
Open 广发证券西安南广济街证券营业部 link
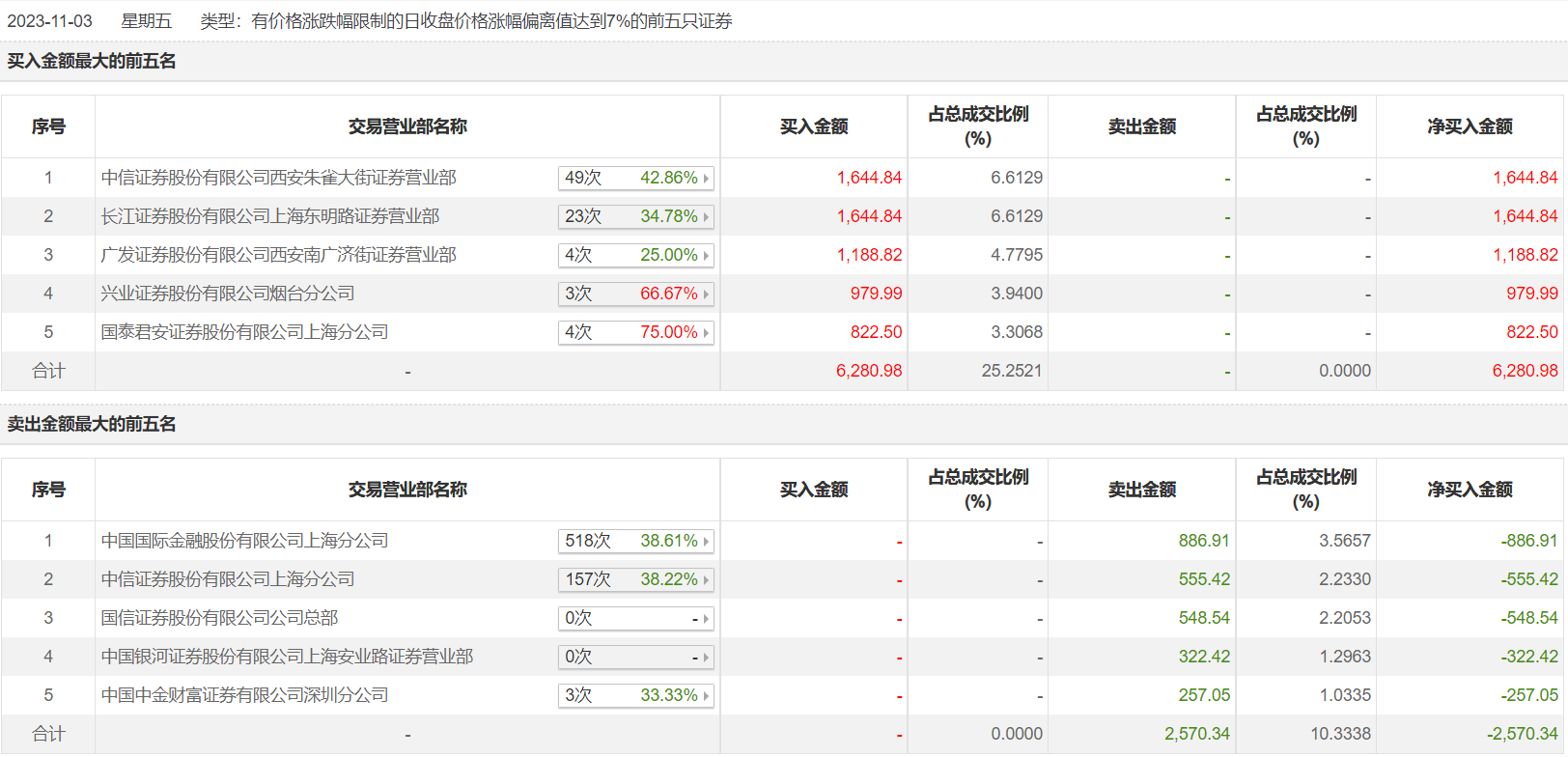[x=278, y=255]
